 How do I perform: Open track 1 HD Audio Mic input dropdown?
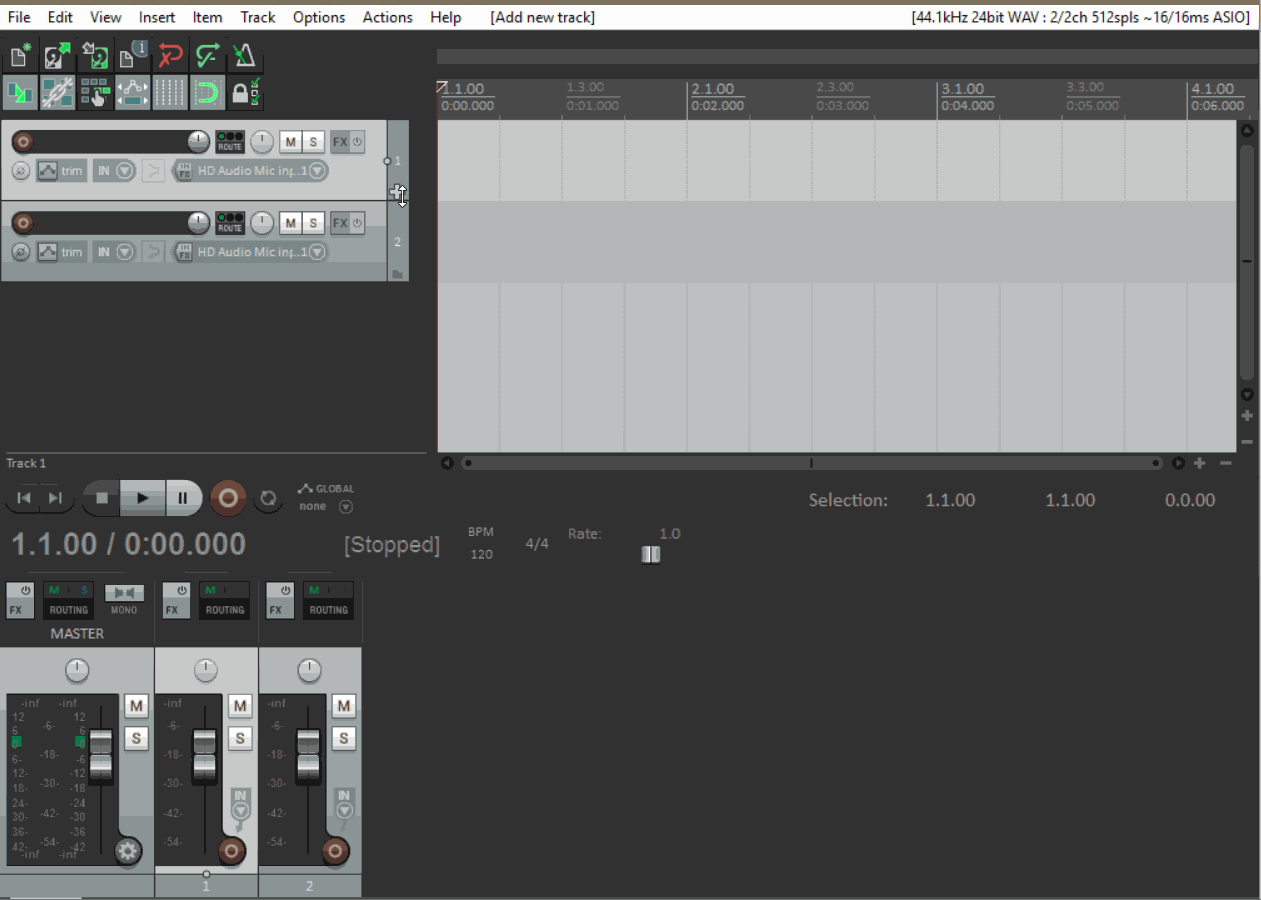[x=261, y=171]
